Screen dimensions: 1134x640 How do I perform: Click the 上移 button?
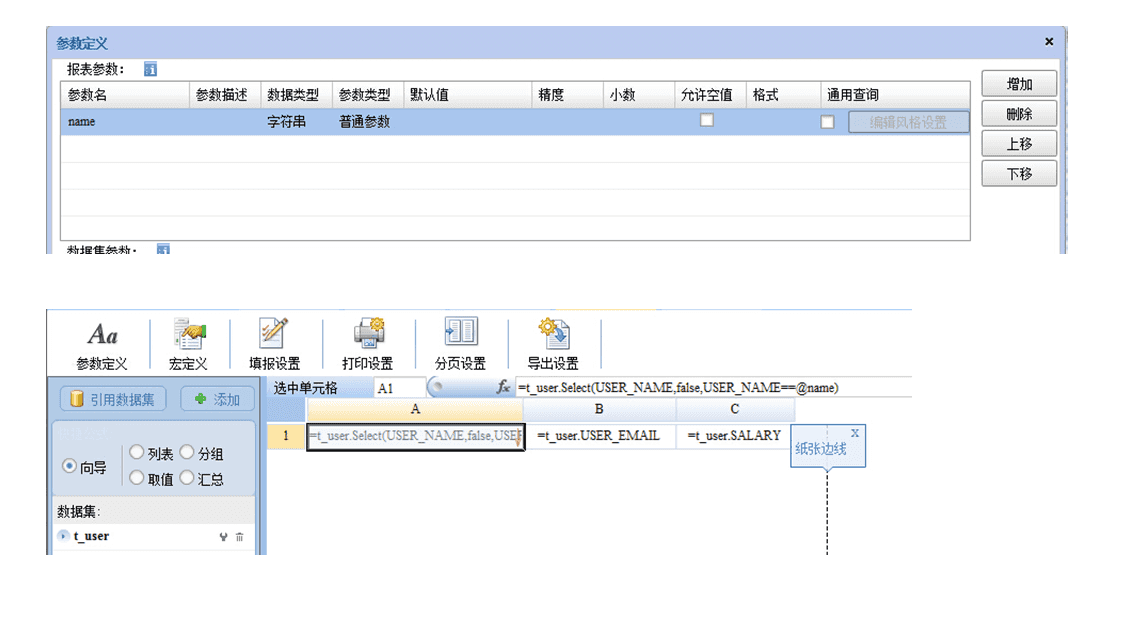click(1019, 144)
